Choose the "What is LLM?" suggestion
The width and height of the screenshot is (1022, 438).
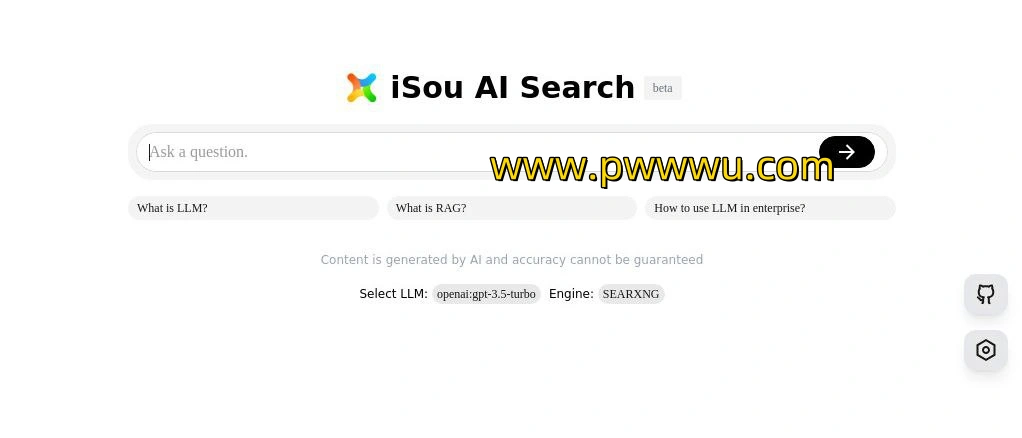[253, 208]
